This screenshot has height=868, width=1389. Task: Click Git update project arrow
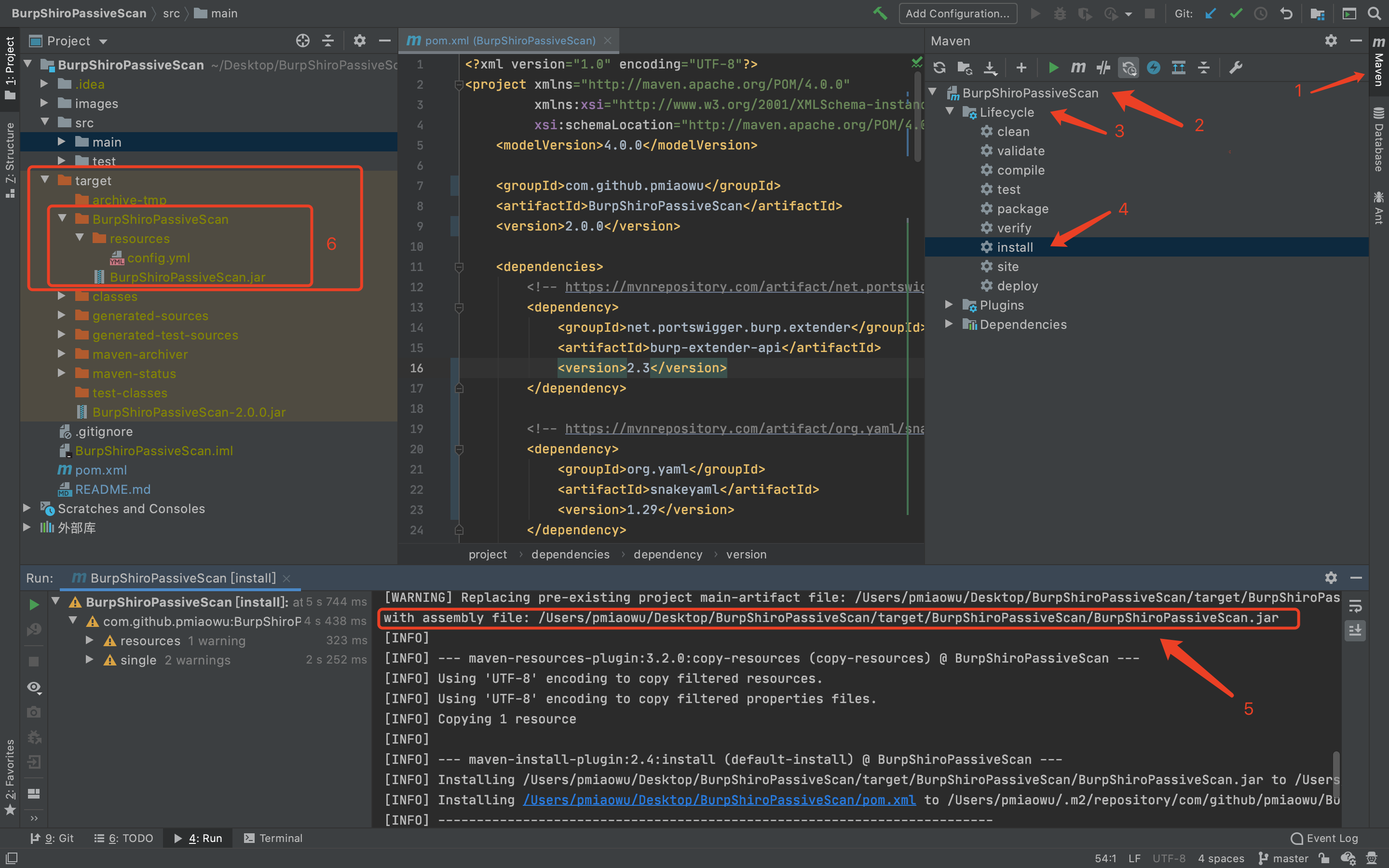pos(1211,13)
